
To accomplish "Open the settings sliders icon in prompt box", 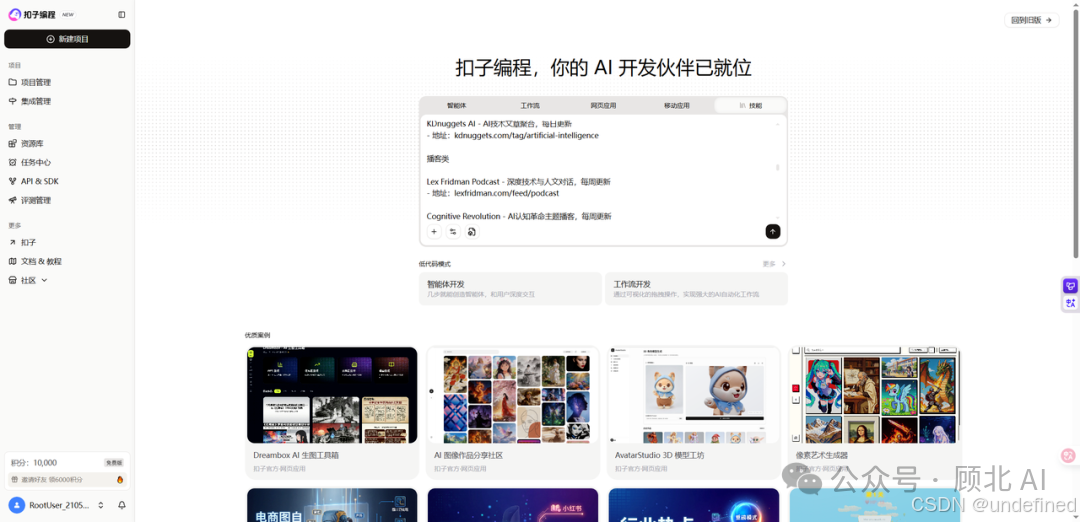I will tap(453, 232).
